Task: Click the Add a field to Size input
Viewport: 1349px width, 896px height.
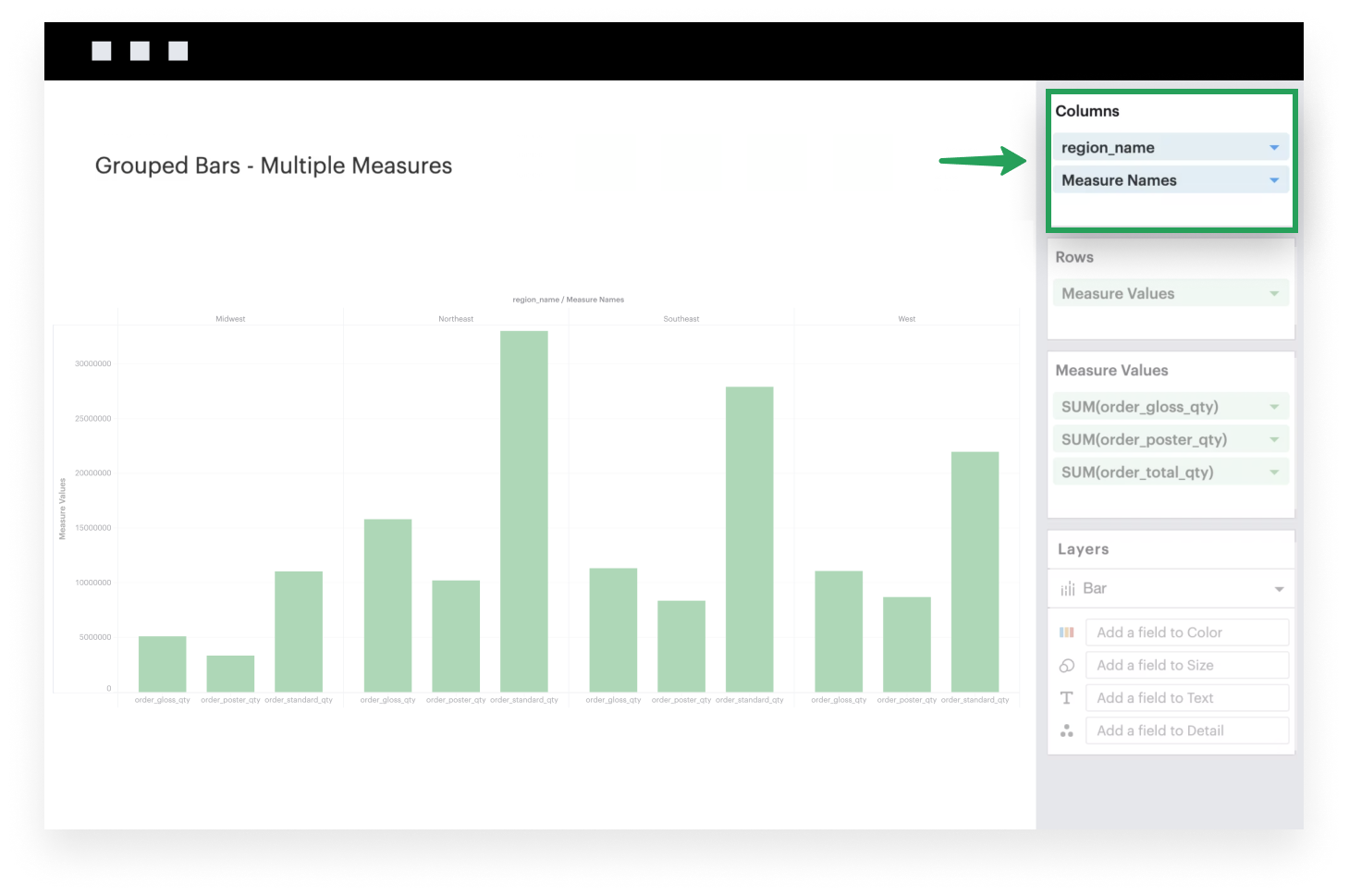Action: pos(1186,665)
